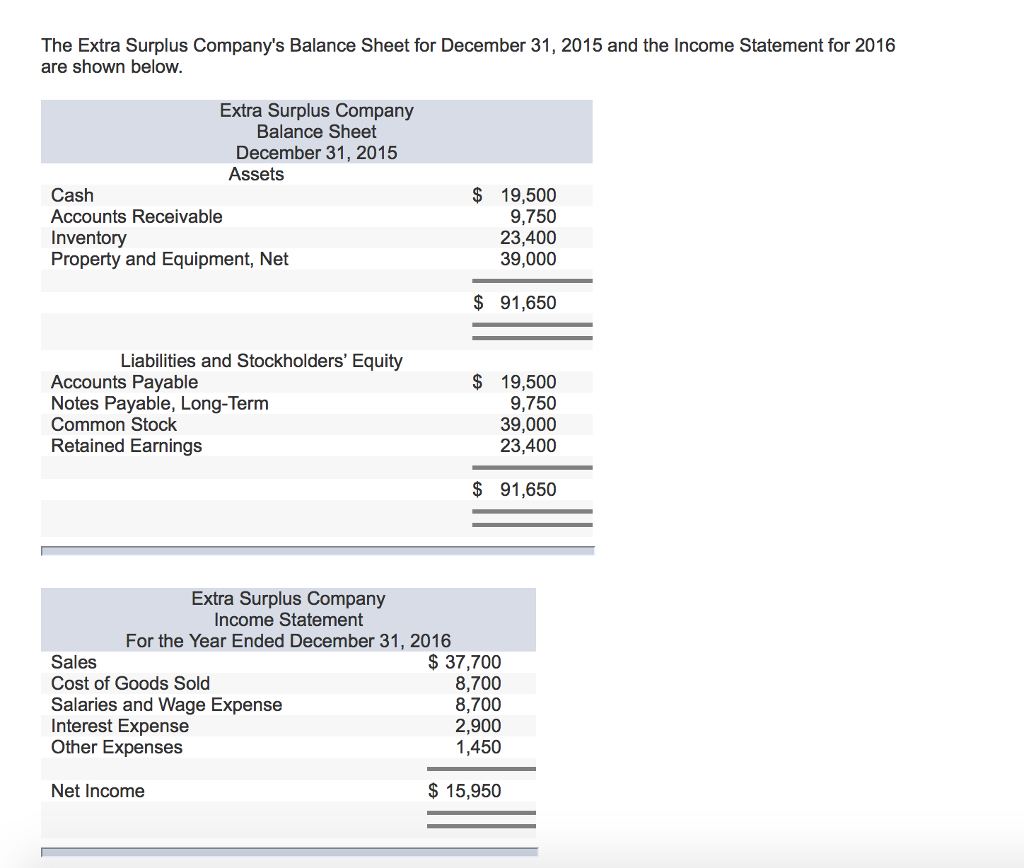
Task: Click the Accounts Receivable value '9,750'
Action: click(x=534, y=216)
